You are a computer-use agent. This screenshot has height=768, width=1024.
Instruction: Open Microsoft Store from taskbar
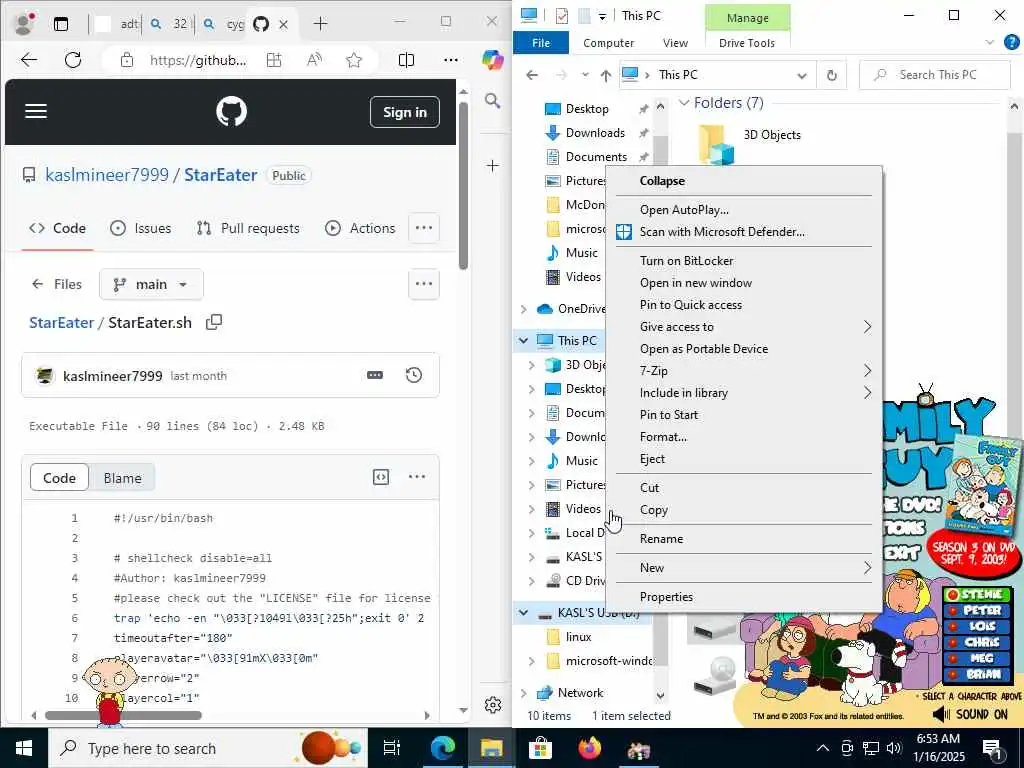tap(541, 748)
